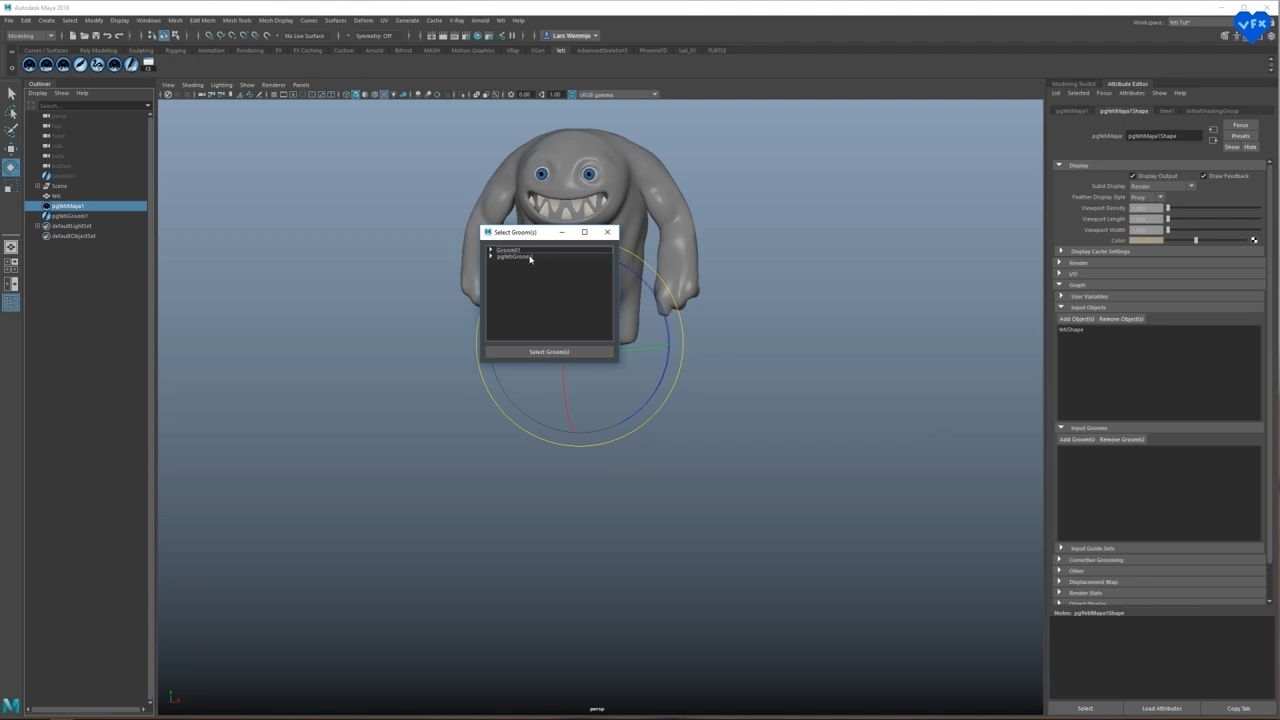Screen dimensions: 1280x720
Task: Open the Mesh Tools menu
Action: tap(237, 20)
